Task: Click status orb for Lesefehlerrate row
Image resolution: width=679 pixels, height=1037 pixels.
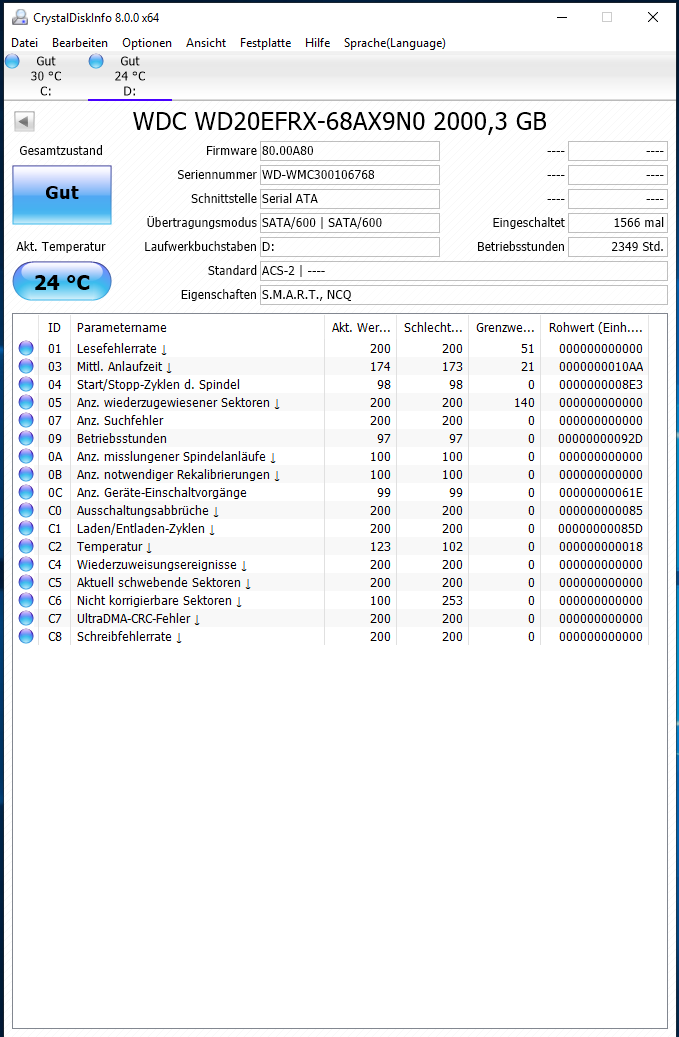Action: 26,349
